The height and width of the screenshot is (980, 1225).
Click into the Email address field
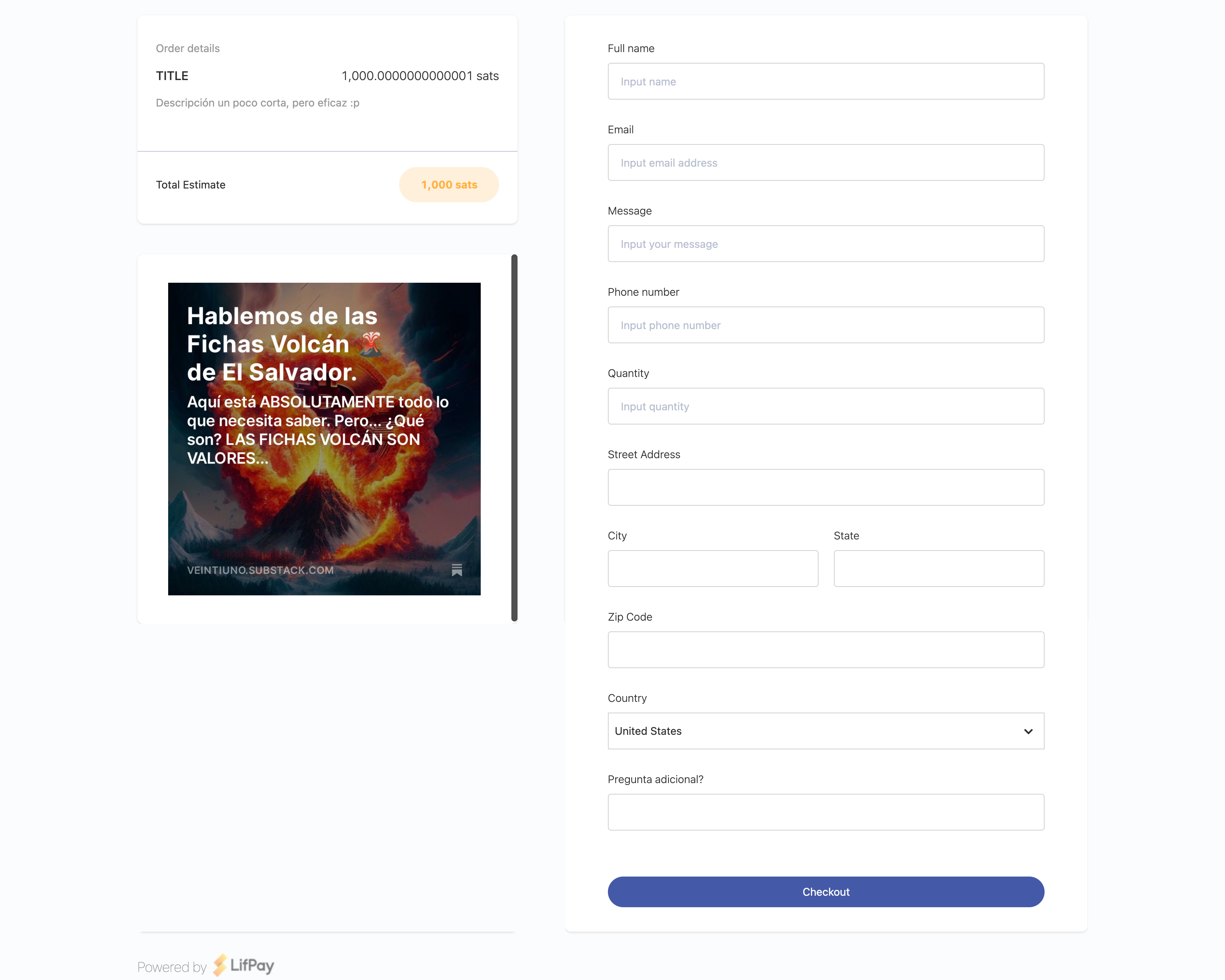(x=825, y=162)
